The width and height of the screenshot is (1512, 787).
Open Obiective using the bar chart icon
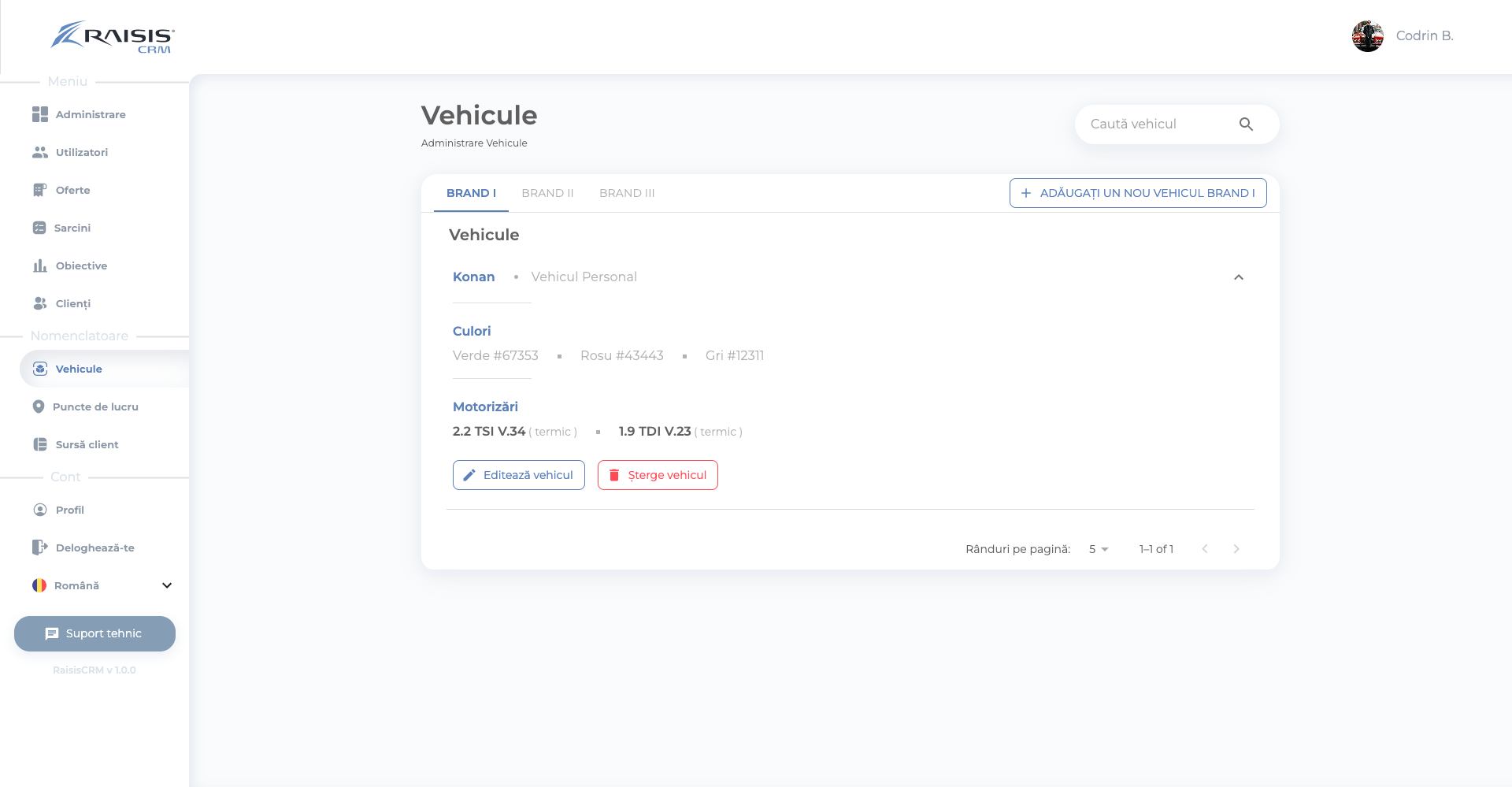39,265
